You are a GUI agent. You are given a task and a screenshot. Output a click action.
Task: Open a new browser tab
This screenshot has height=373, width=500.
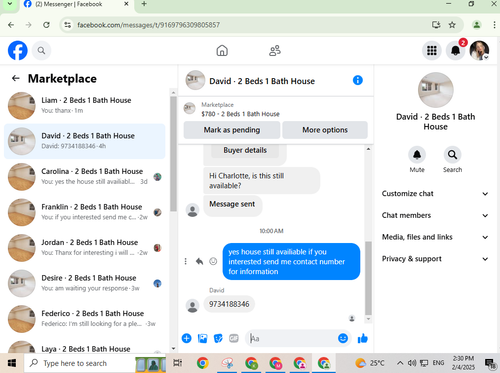[144, 4]
